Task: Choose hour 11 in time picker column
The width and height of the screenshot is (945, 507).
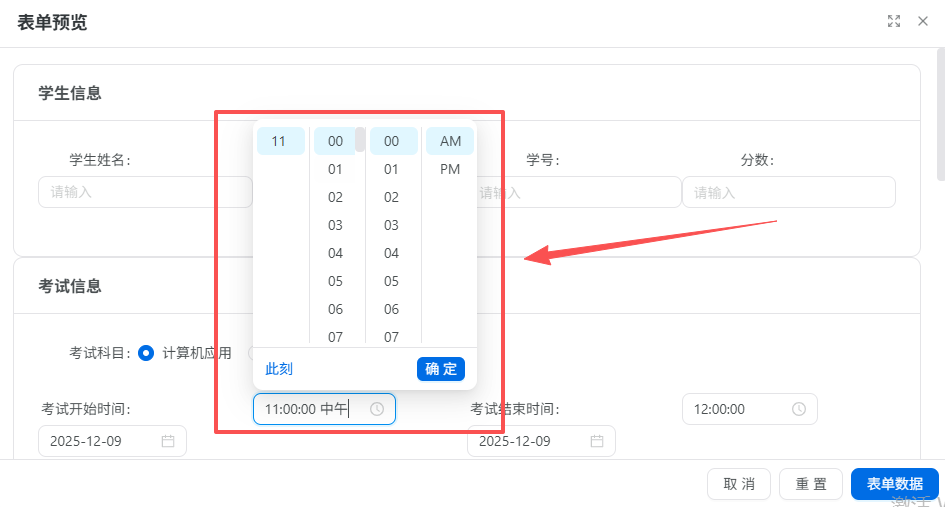Action: pos(280,141)
